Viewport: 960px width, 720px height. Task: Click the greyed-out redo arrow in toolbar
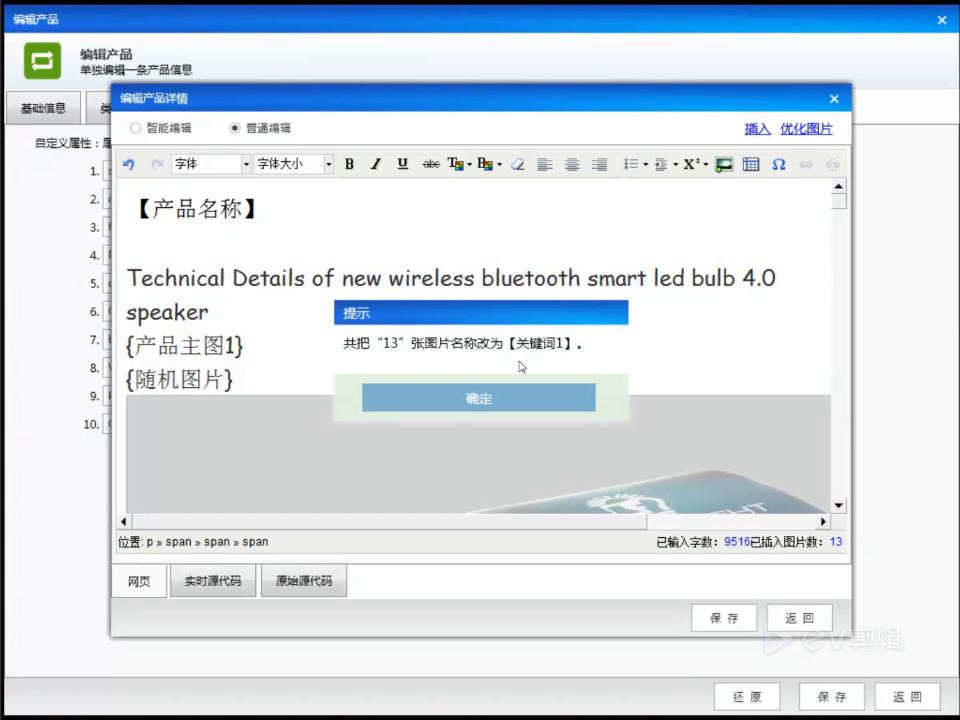click(157, 164)
